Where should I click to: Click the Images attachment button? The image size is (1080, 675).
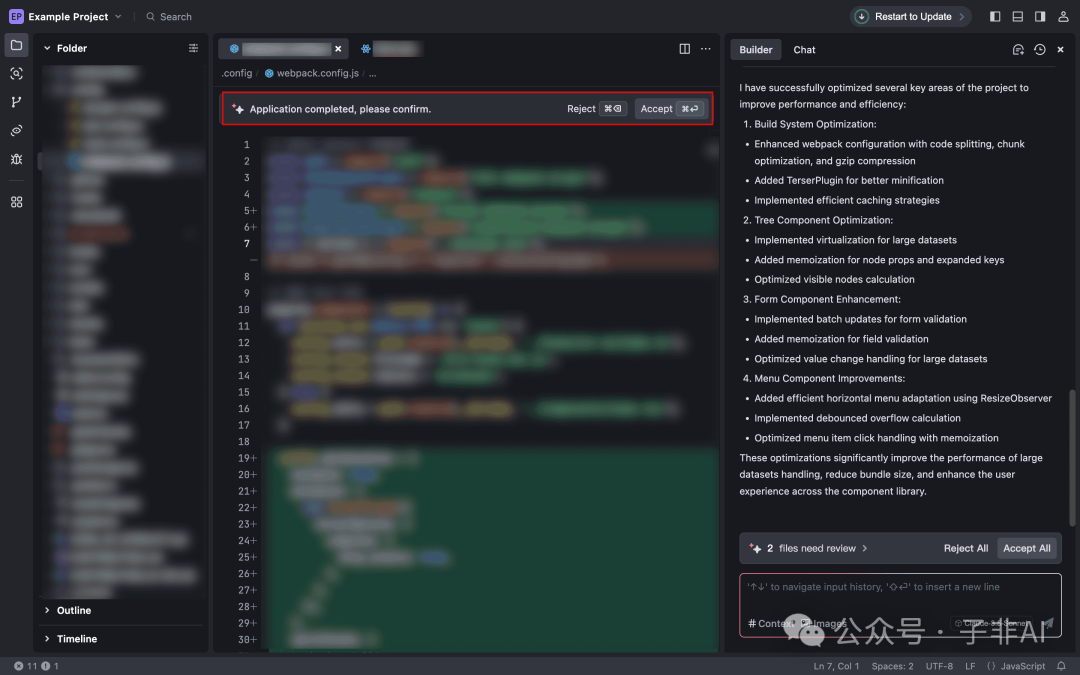click(824, 623)
